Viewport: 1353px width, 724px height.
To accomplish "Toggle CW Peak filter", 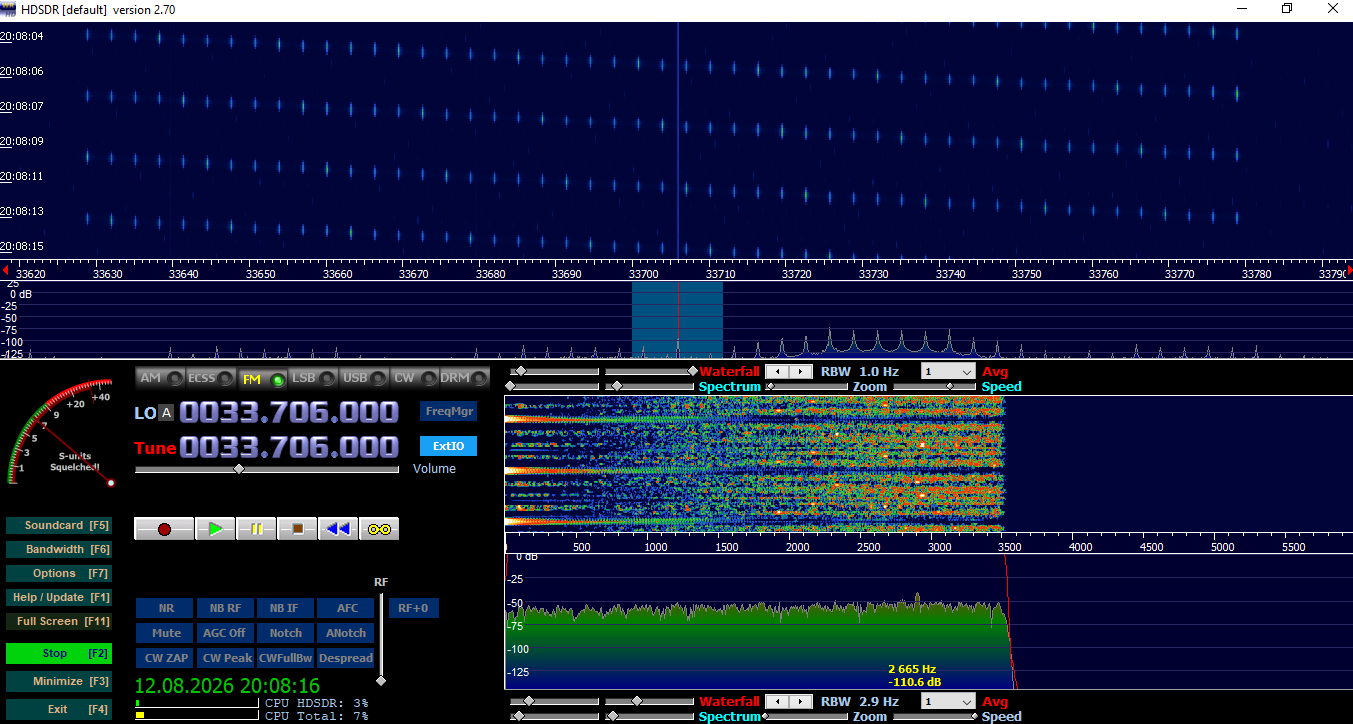I will 225,658.
